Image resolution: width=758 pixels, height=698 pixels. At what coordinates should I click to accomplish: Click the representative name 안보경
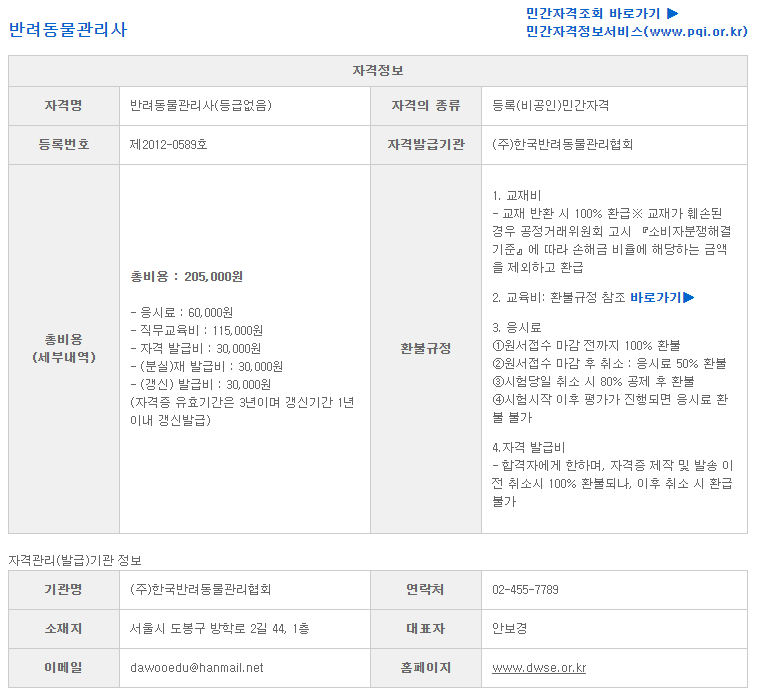point(509,628)
